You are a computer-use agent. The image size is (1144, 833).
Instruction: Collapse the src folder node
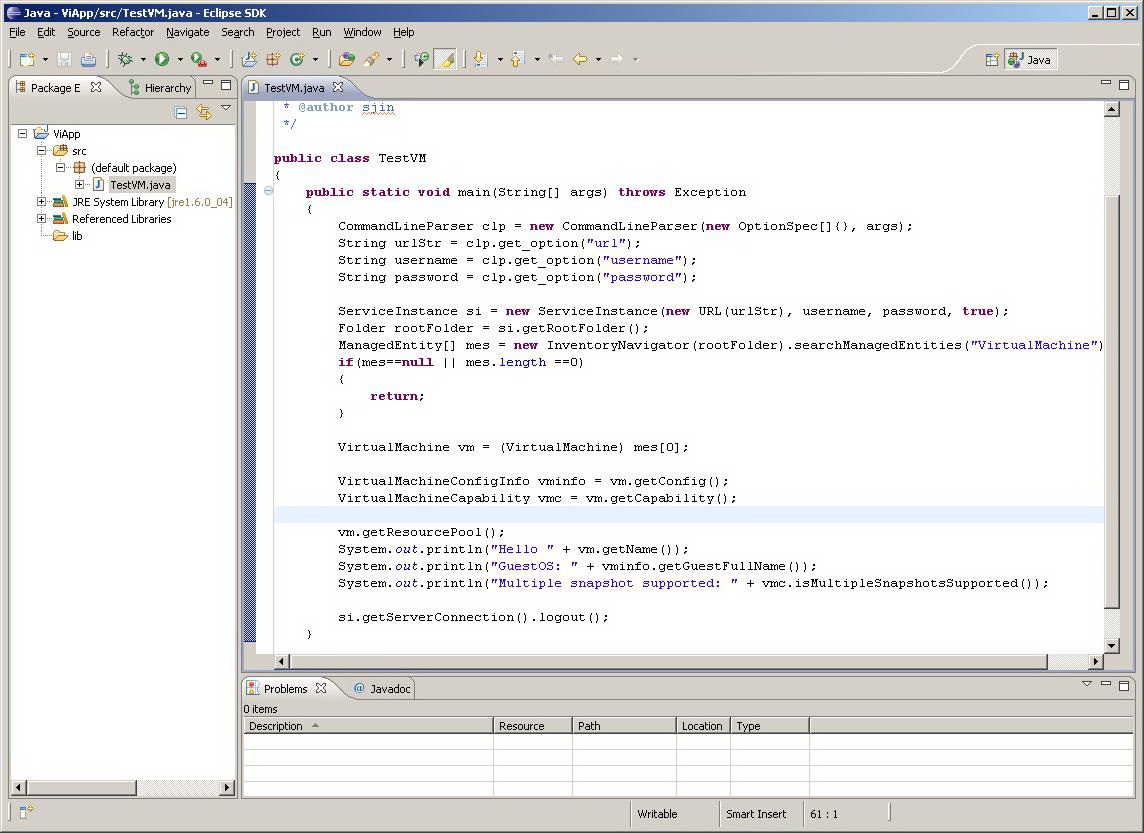[x=42, y=150]
